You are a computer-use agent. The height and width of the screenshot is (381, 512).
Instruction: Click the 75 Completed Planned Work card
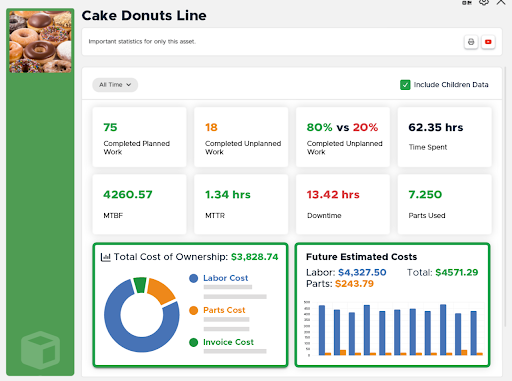tap(139, 137)
